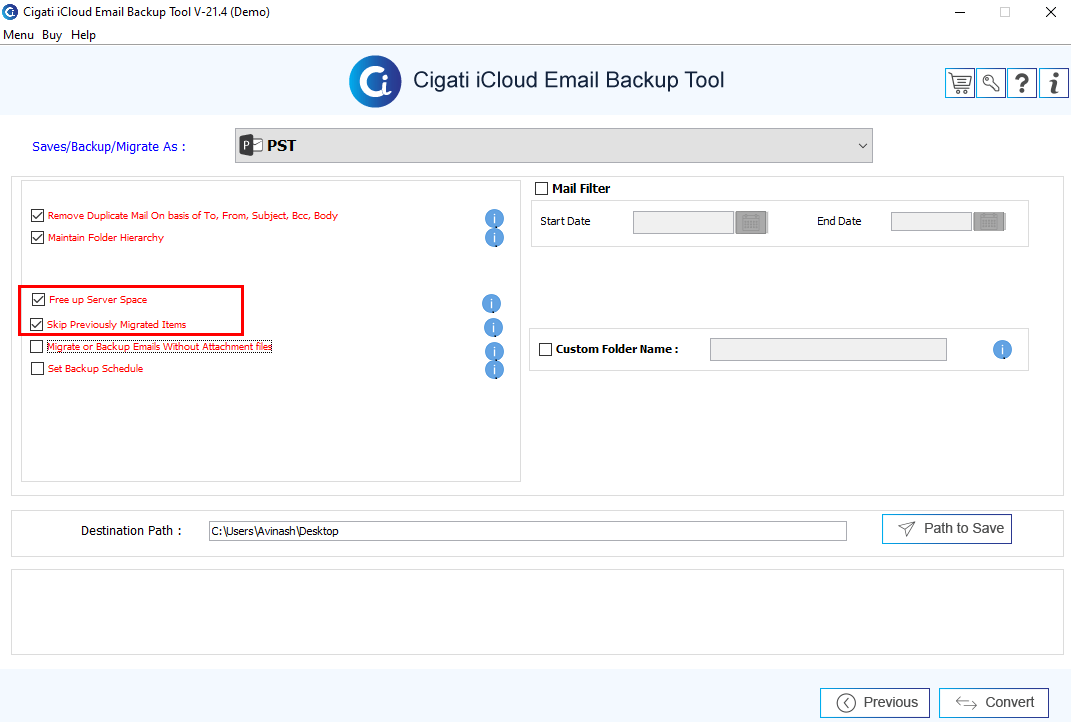Enable Migrate Emails Without Attachment files
The width and height of the screenshot is (1071, 722).
37,347
